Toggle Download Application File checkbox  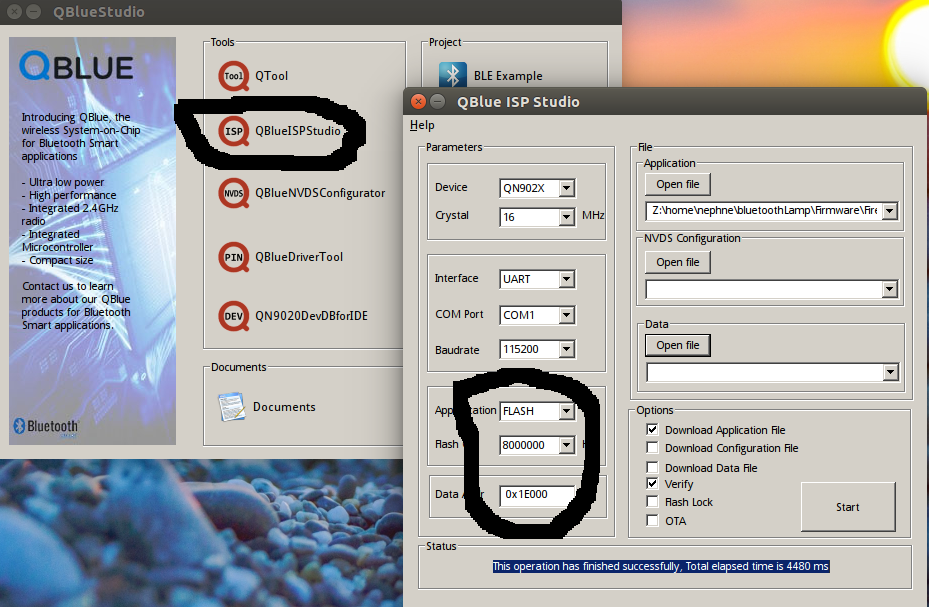tap(652, 429)
